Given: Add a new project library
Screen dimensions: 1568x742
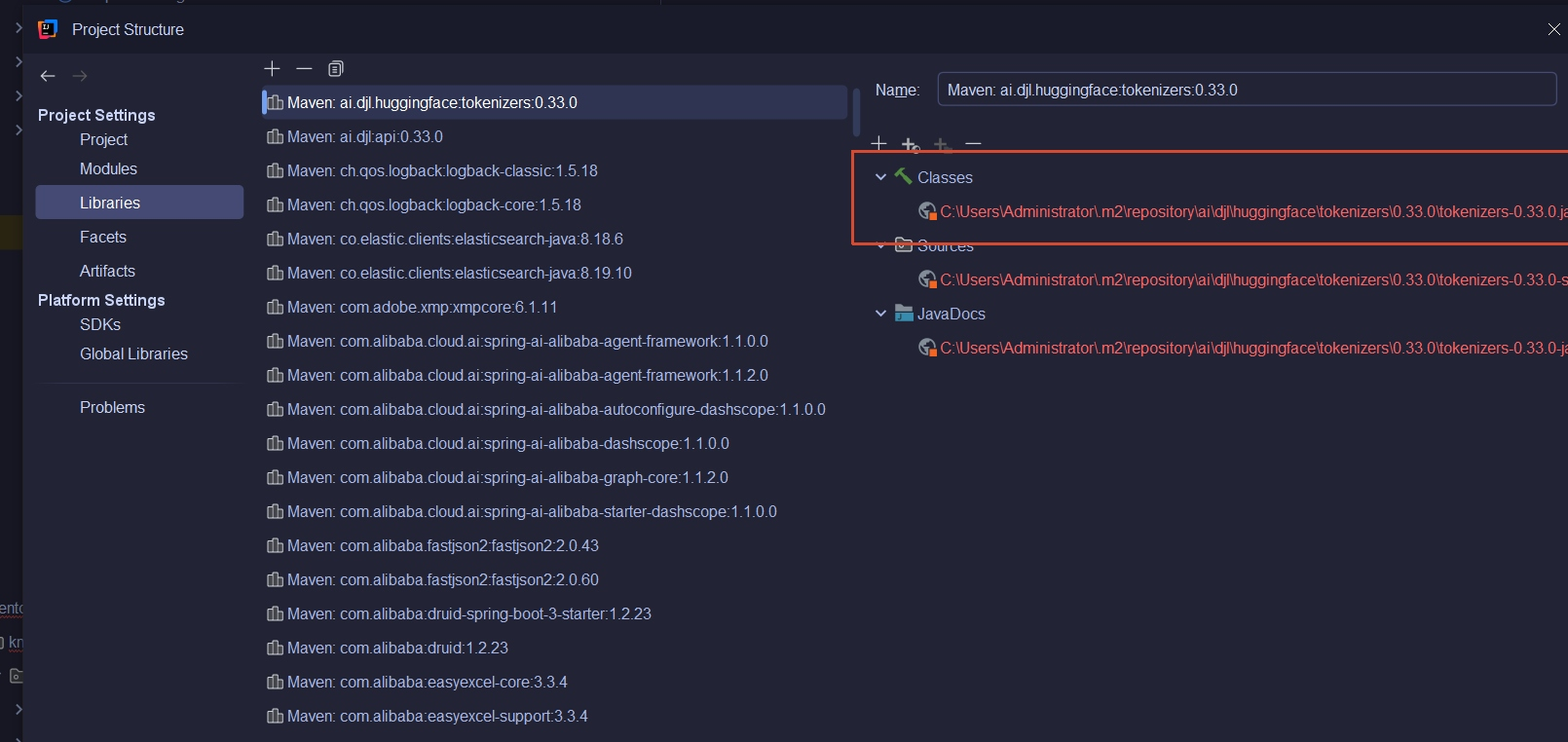Looking at the screenshot, I should [x=272, y=68].
